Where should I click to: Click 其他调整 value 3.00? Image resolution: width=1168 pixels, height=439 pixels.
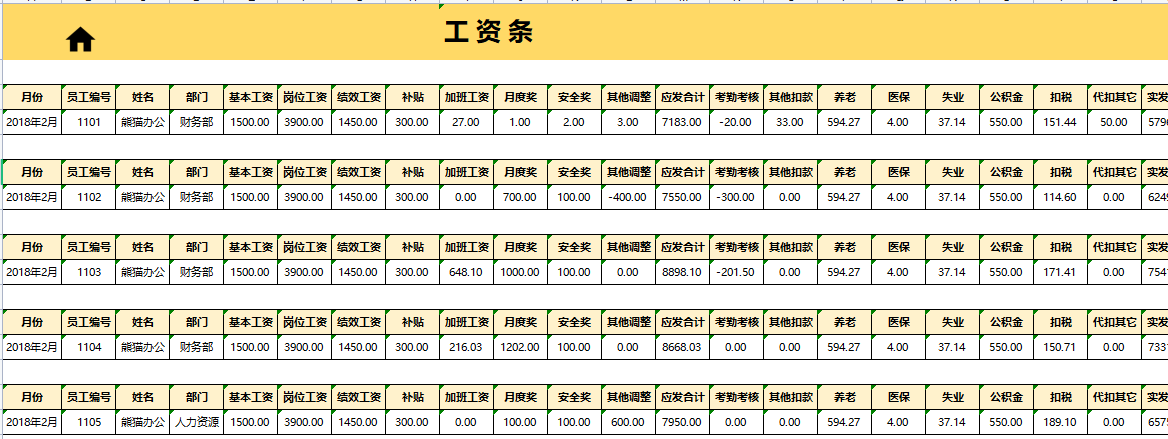(x=628, y=122)
